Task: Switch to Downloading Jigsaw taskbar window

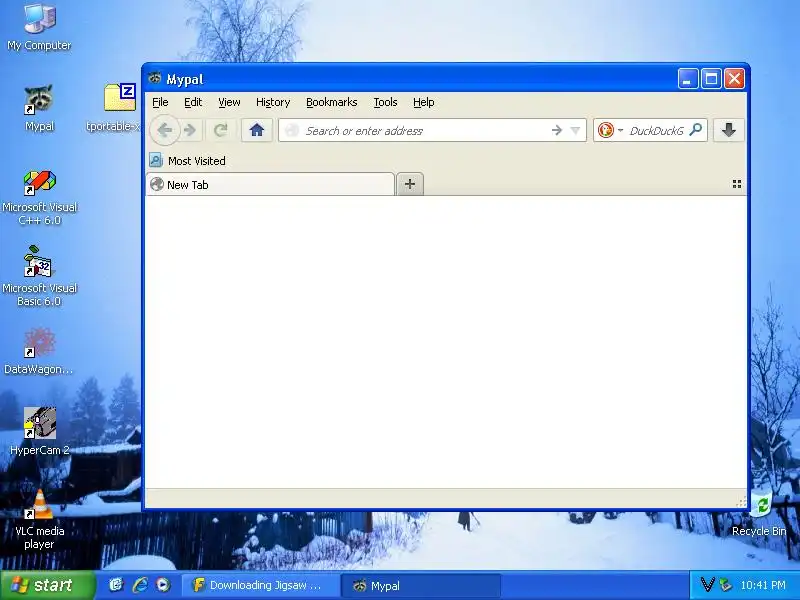Action: [259, 585]
